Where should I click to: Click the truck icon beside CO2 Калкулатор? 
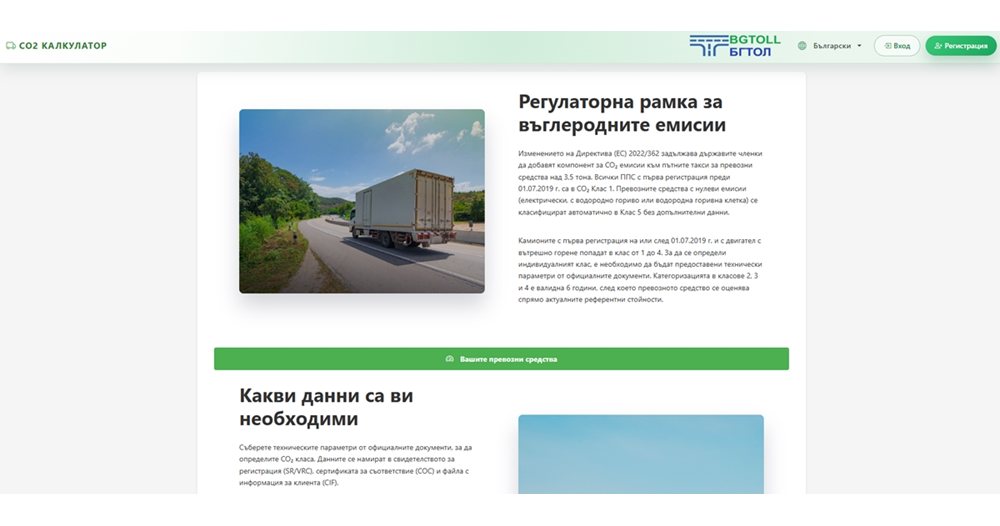pyautogui.click(x=10, y=46)
